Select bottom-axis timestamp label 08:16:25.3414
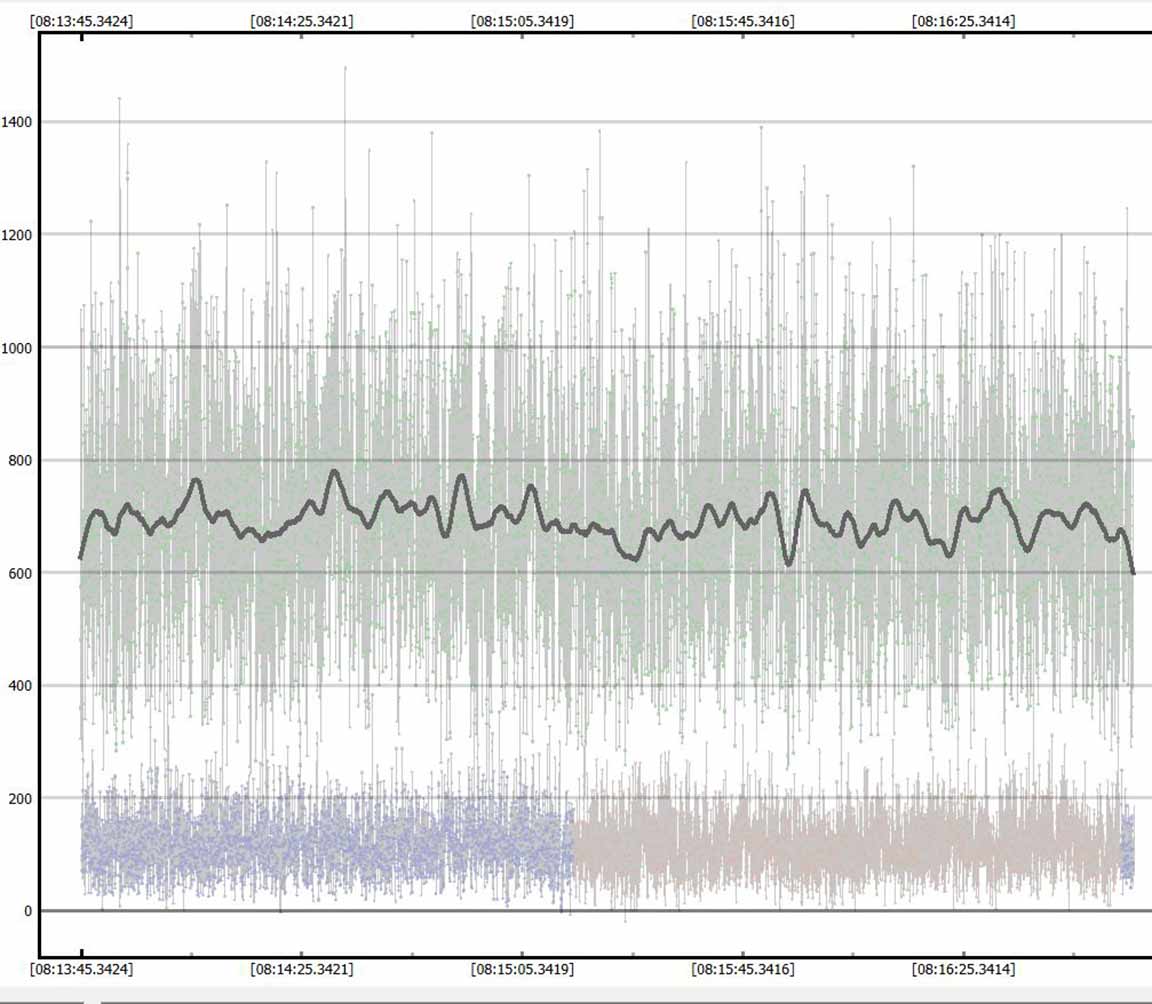 click(963, 969)
